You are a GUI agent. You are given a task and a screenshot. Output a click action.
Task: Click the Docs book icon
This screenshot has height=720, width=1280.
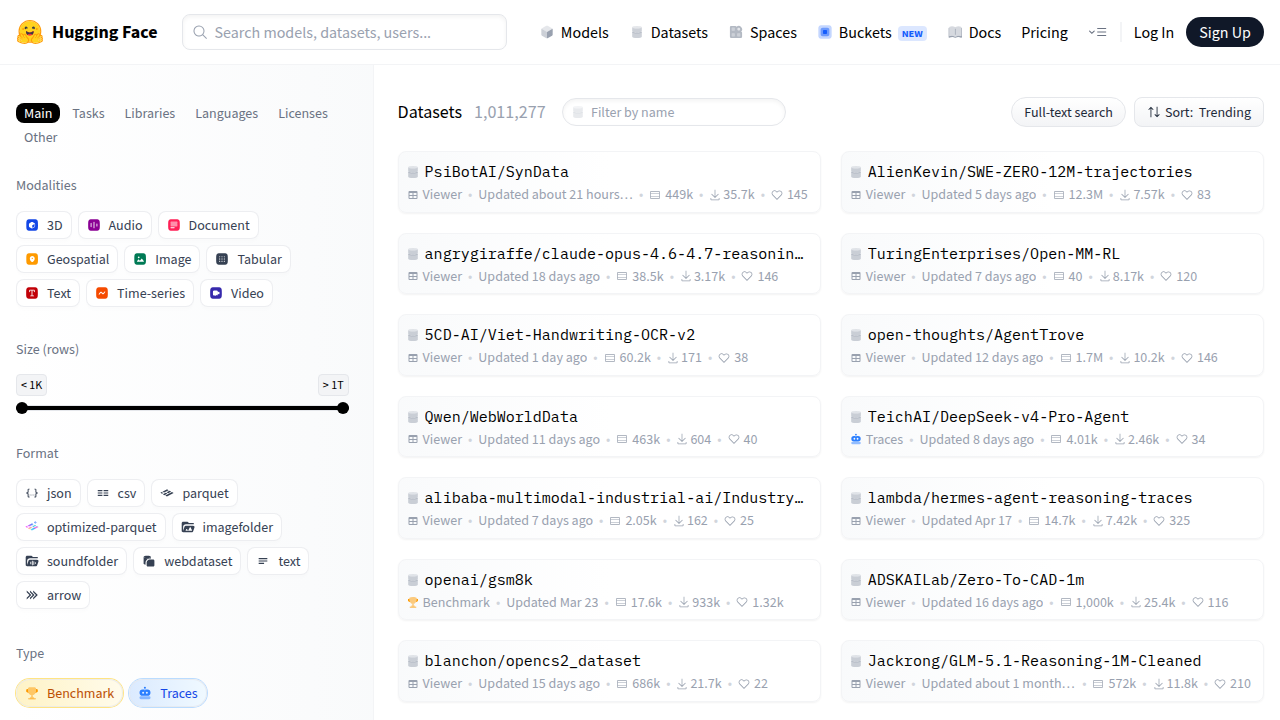click(955, 32)
